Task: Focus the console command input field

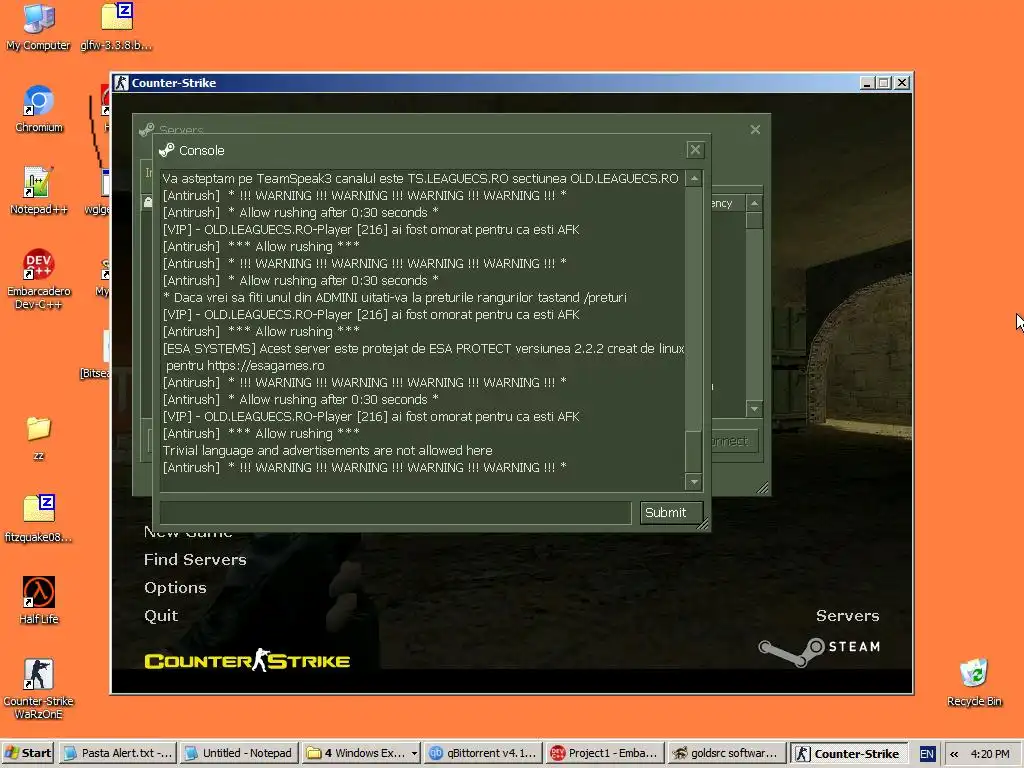Action: (x=396, y=513)
